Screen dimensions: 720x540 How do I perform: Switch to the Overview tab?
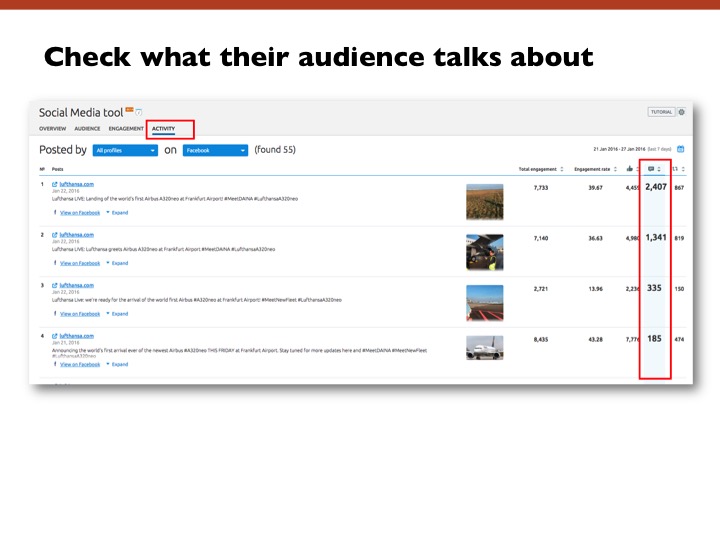pos(52,129)
